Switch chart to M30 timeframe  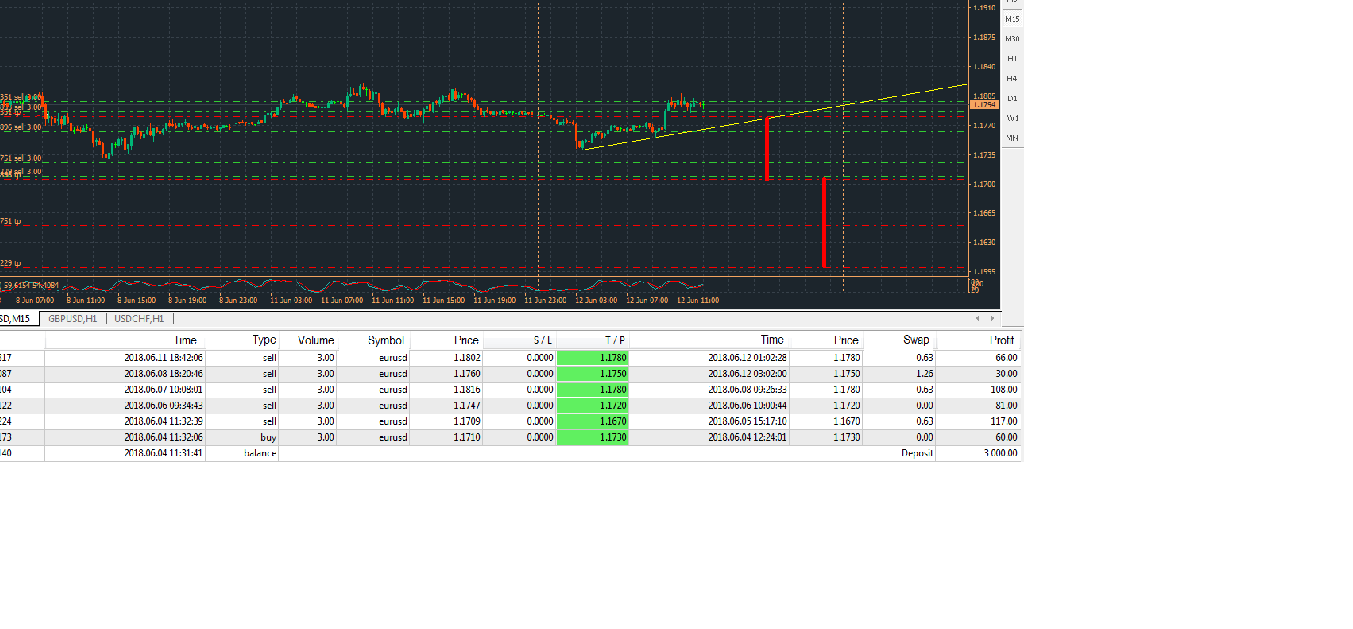click(x=1012, y=39)
